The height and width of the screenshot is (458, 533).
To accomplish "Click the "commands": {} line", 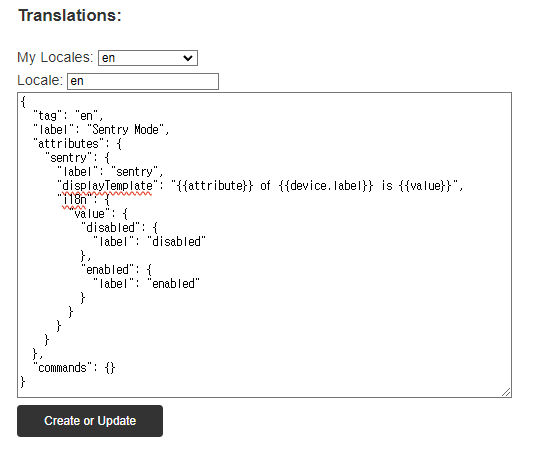I will [x=74, y=368].
